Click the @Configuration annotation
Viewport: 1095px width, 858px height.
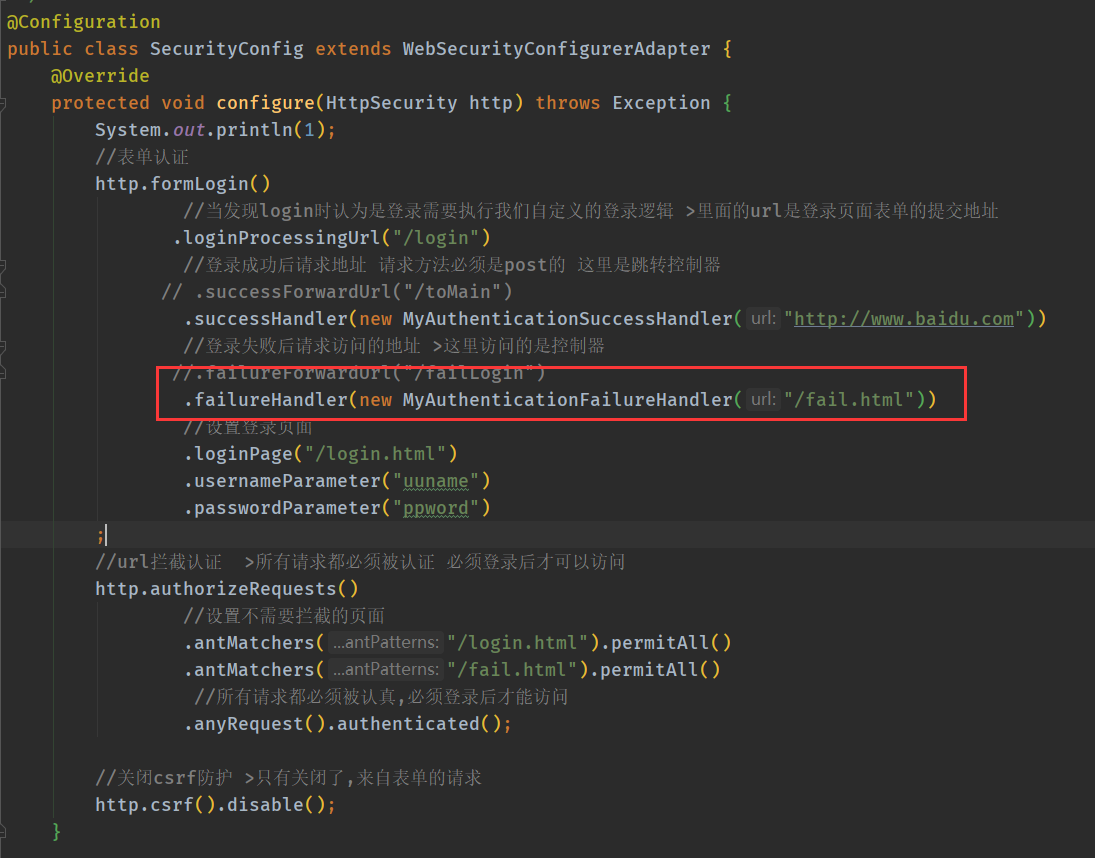pos(83,21)
